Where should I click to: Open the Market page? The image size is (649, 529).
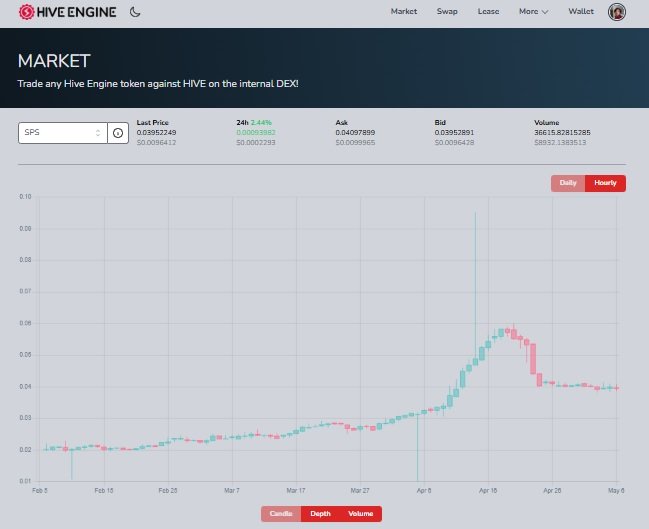coord(404,12)
